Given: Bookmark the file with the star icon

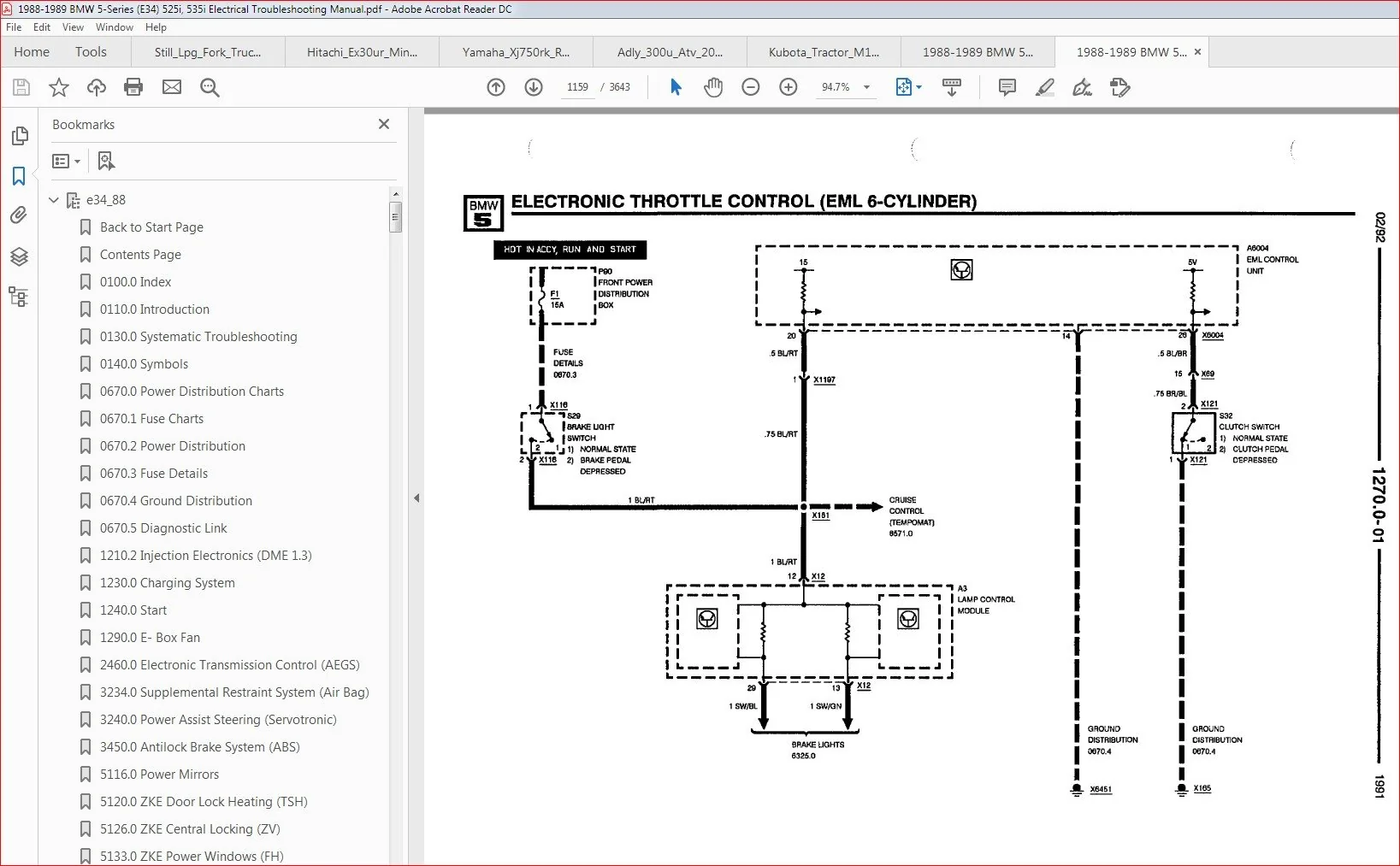Looking at the screenshot, I should click(59, 87).
